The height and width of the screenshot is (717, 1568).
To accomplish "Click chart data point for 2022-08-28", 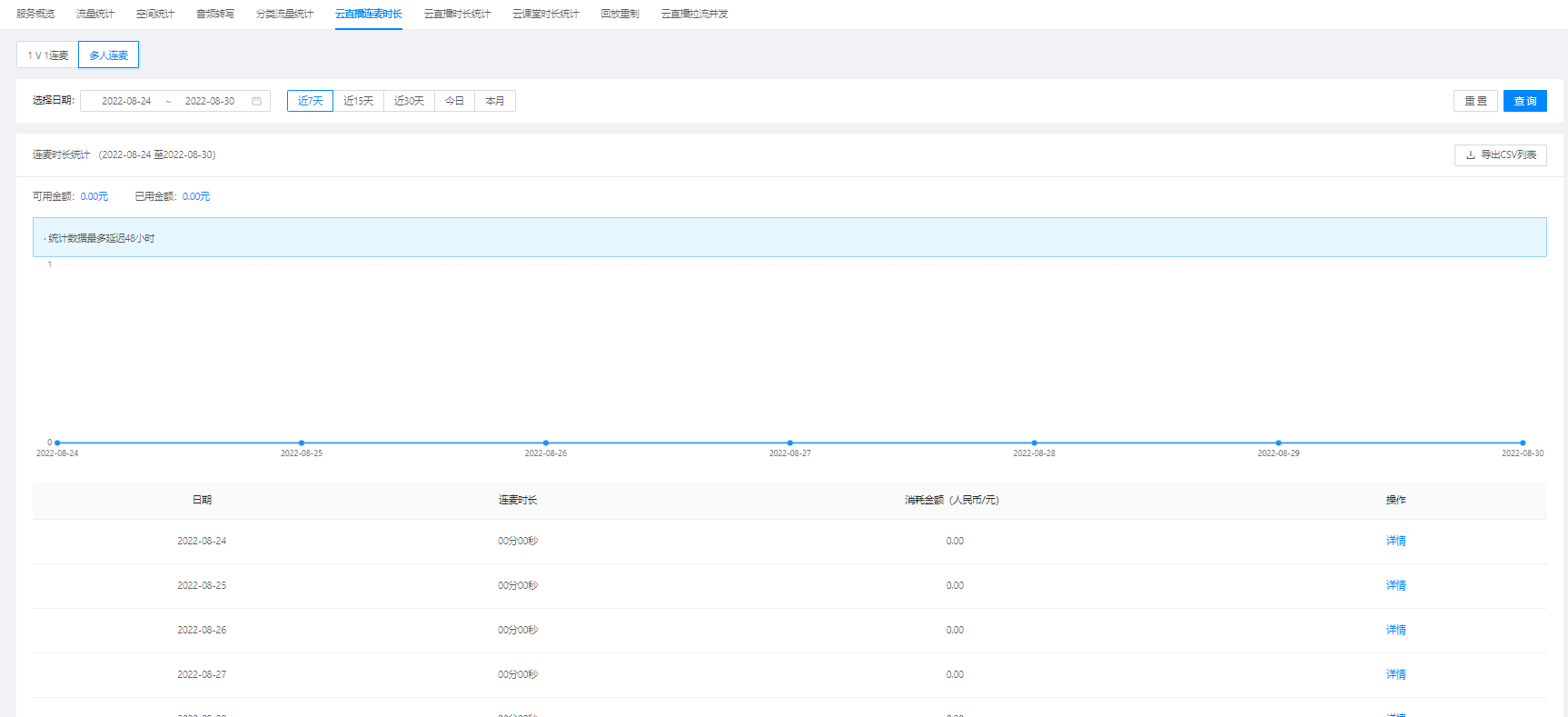I will click(1034, 443).
